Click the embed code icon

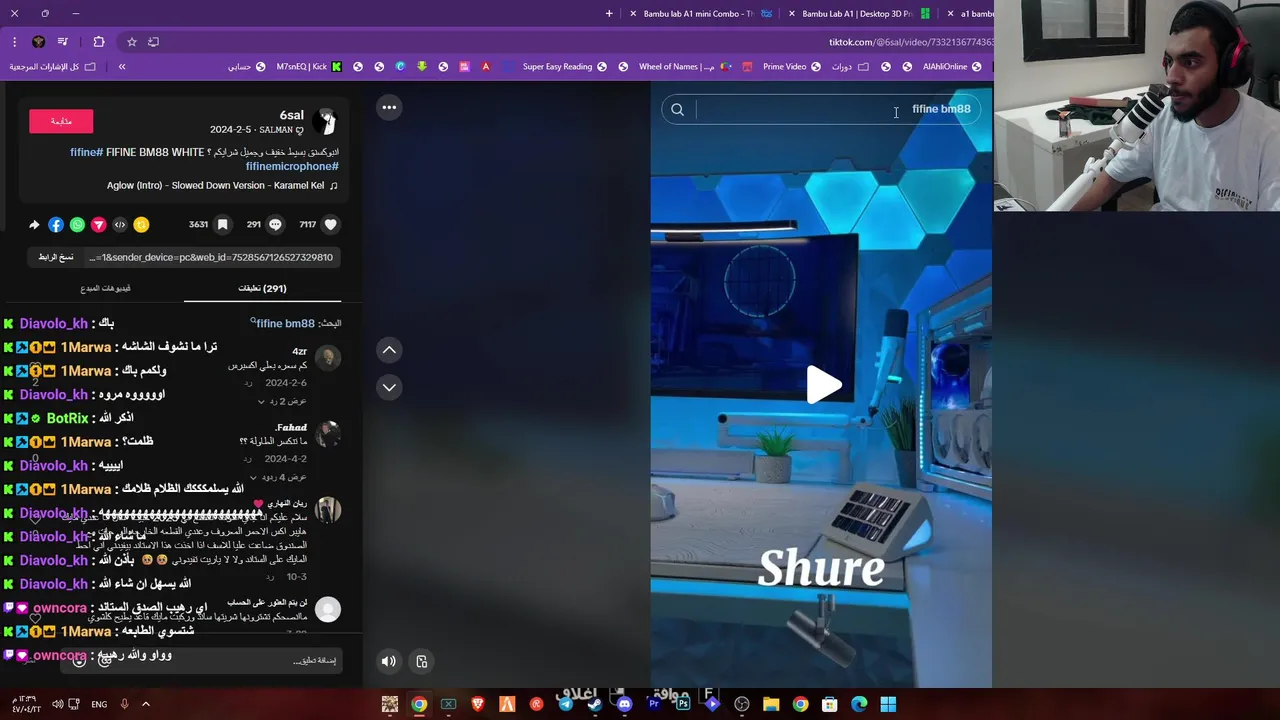(120, 225)
